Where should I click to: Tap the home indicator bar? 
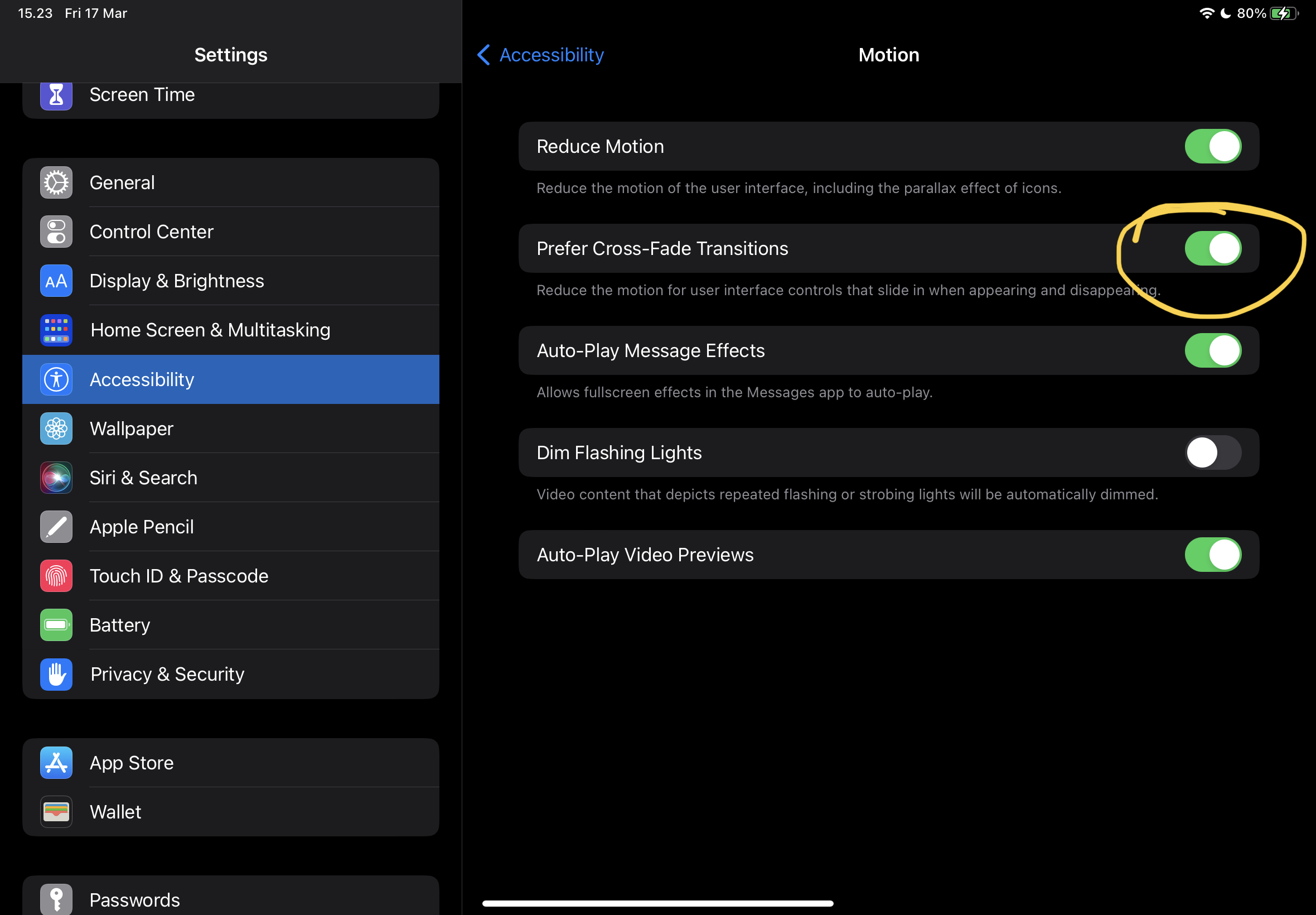(657, 903)
